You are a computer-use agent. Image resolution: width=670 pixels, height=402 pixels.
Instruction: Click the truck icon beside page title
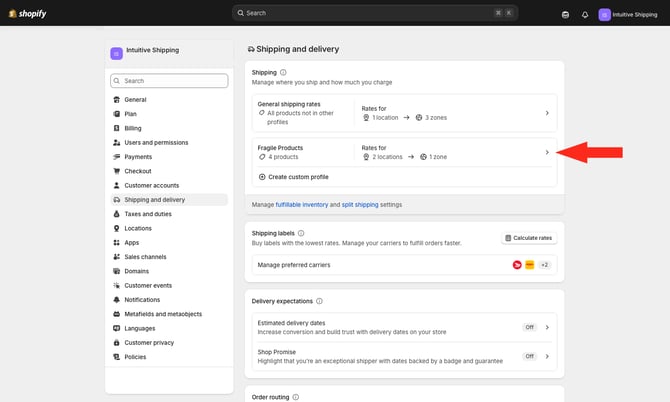(x=251, y=50)
